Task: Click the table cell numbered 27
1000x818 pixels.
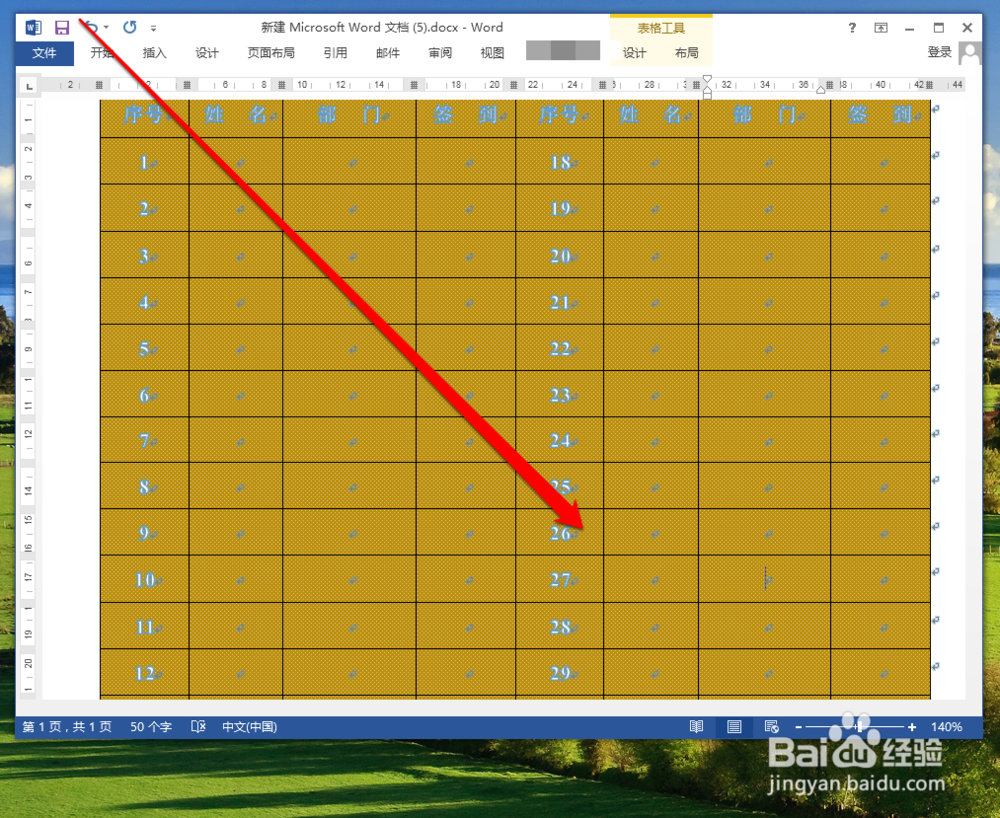Action: pos(560,580)
